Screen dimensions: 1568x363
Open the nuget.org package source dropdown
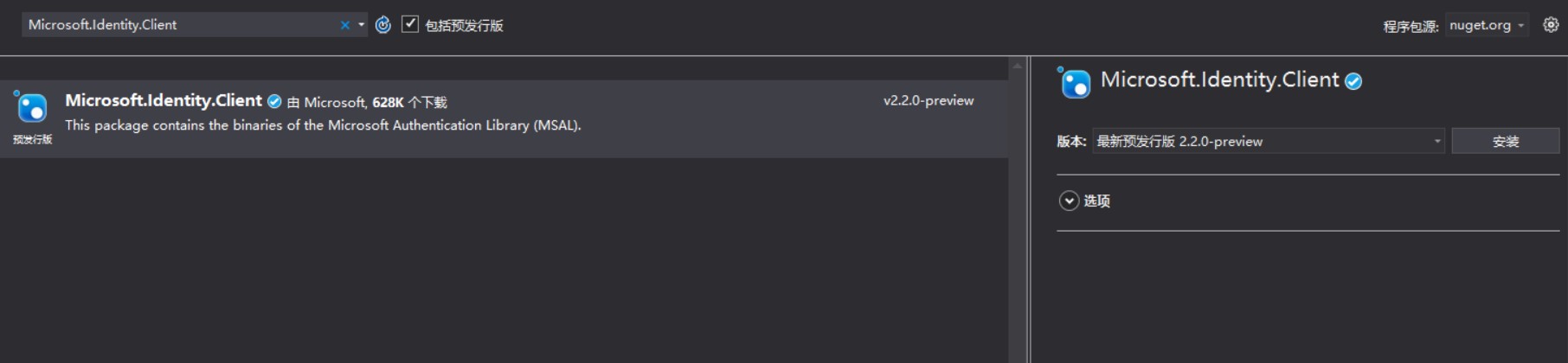[1488, 25]
